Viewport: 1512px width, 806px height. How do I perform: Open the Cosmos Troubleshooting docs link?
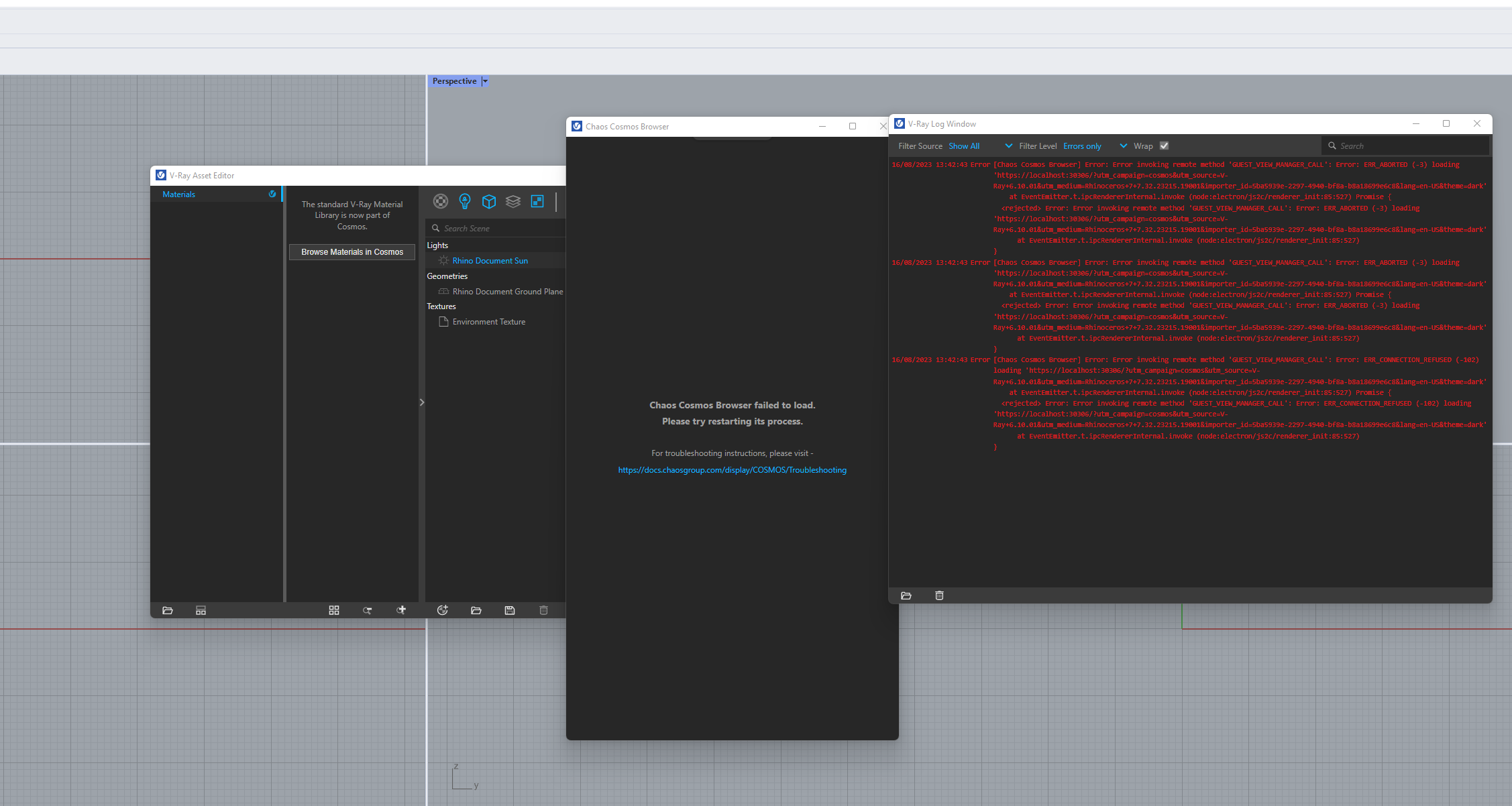pos(732,470)
